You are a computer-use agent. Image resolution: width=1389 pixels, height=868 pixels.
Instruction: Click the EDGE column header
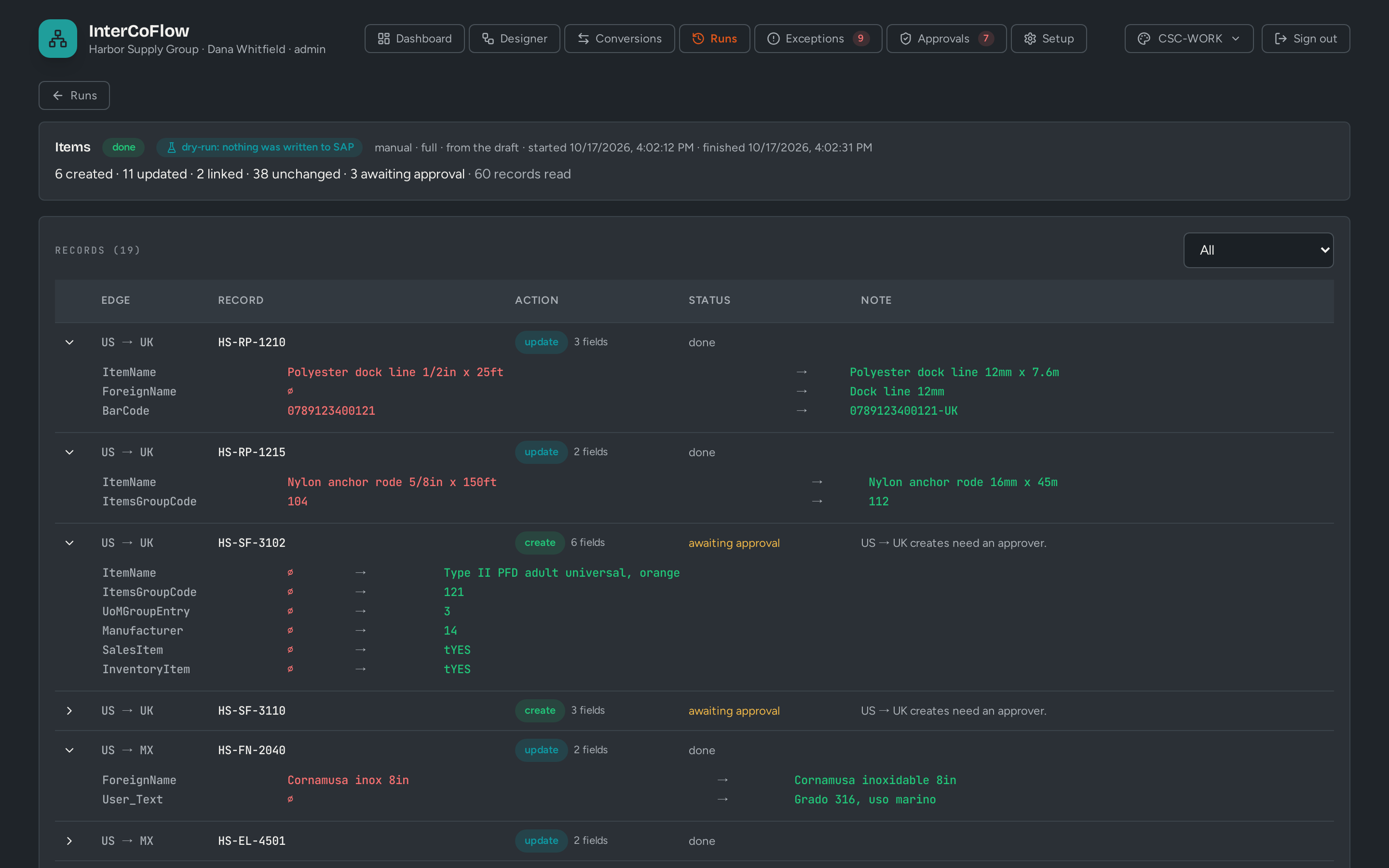point(115,300)
